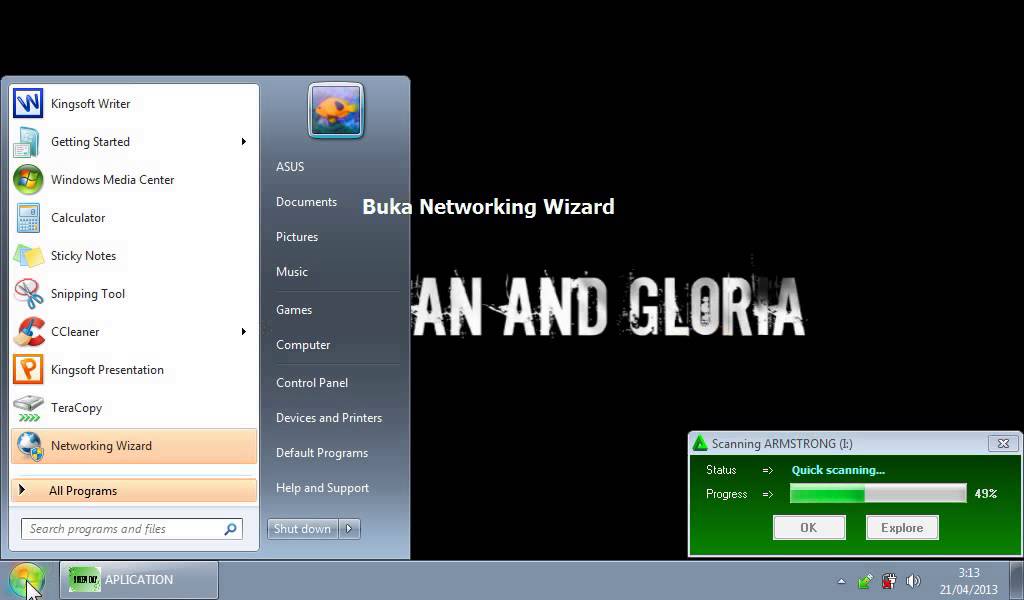Open Music from Start menu
Image resolution: width=1024 pixels, height=600 pixels.
pos(292,272)
